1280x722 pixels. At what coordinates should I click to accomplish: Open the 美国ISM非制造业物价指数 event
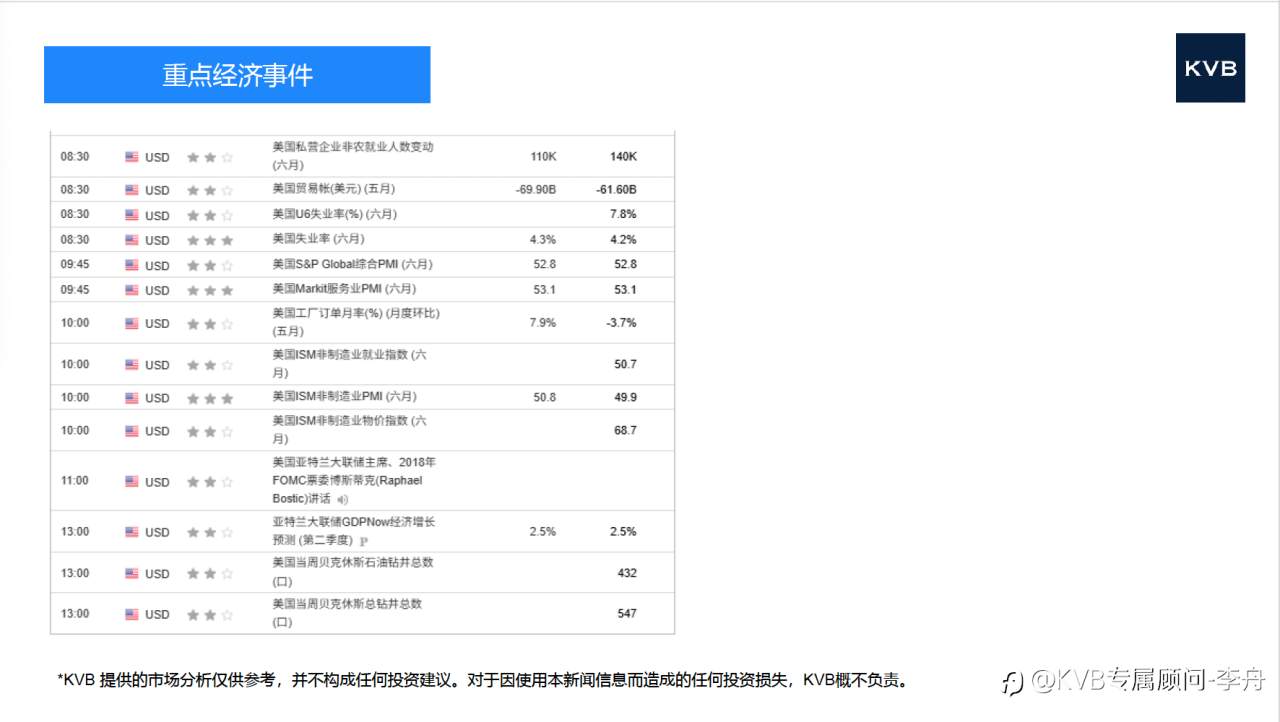[350, 430]
